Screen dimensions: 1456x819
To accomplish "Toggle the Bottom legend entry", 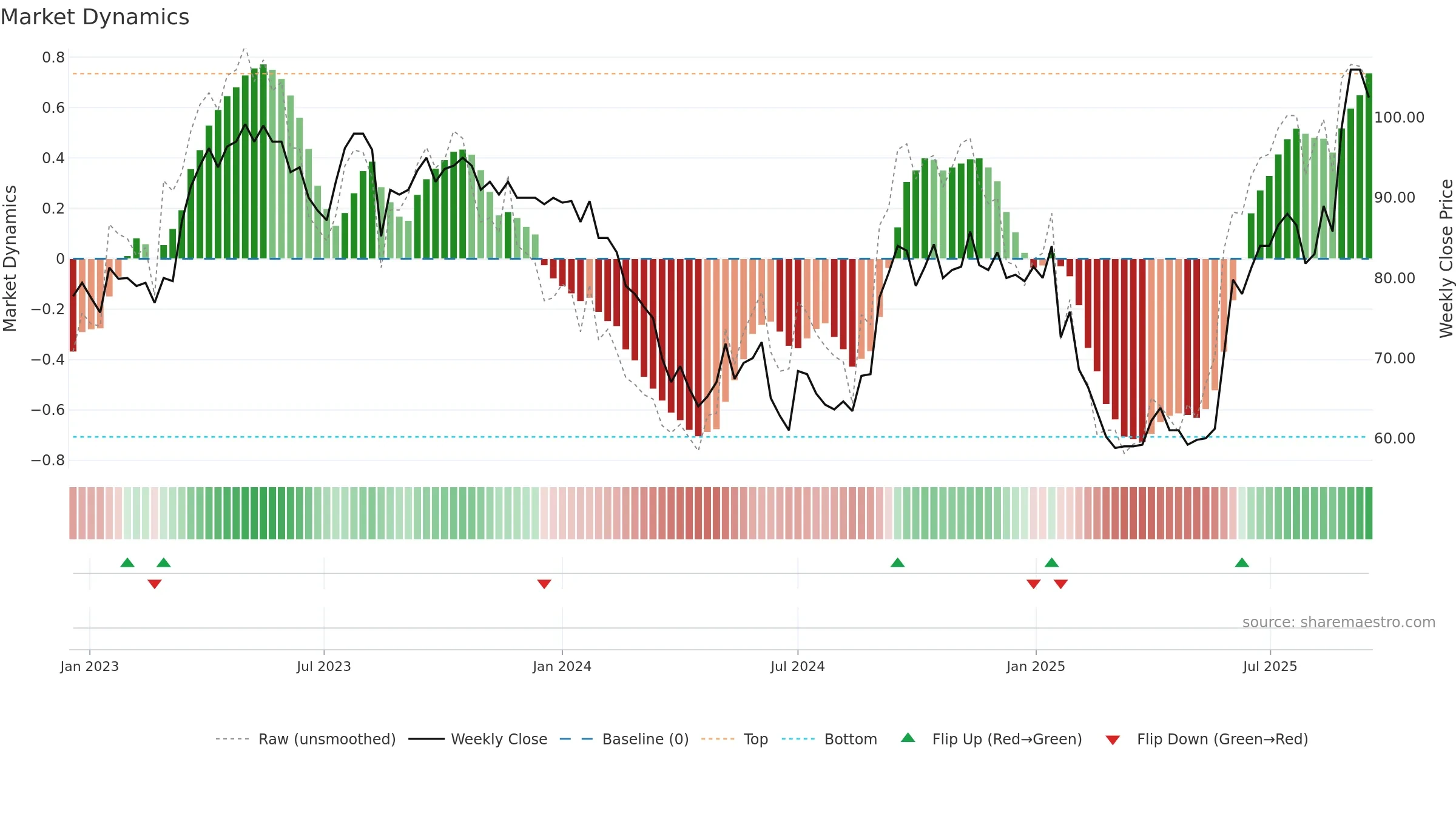I will (829, 739).
